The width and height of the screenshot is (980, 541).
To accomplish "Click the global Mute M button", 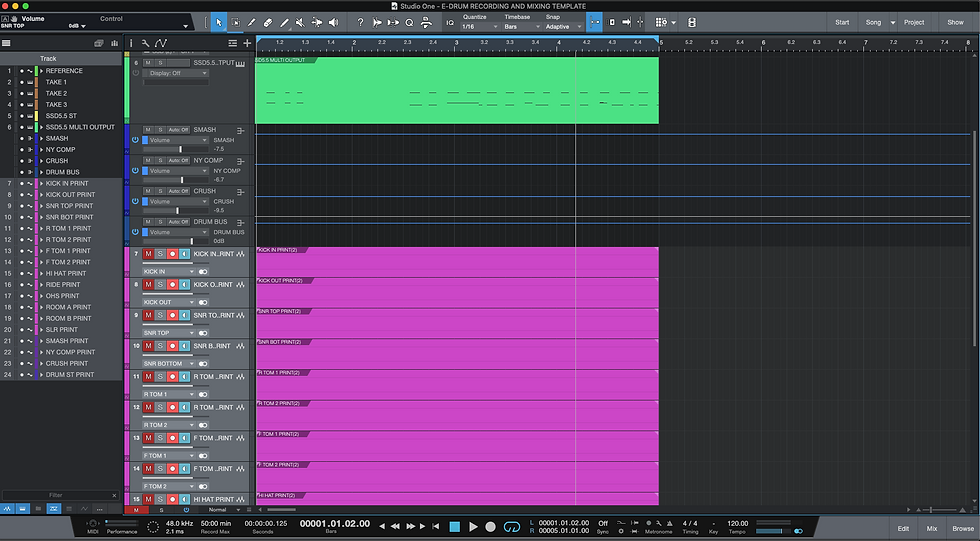I will (x=136, y=510).
